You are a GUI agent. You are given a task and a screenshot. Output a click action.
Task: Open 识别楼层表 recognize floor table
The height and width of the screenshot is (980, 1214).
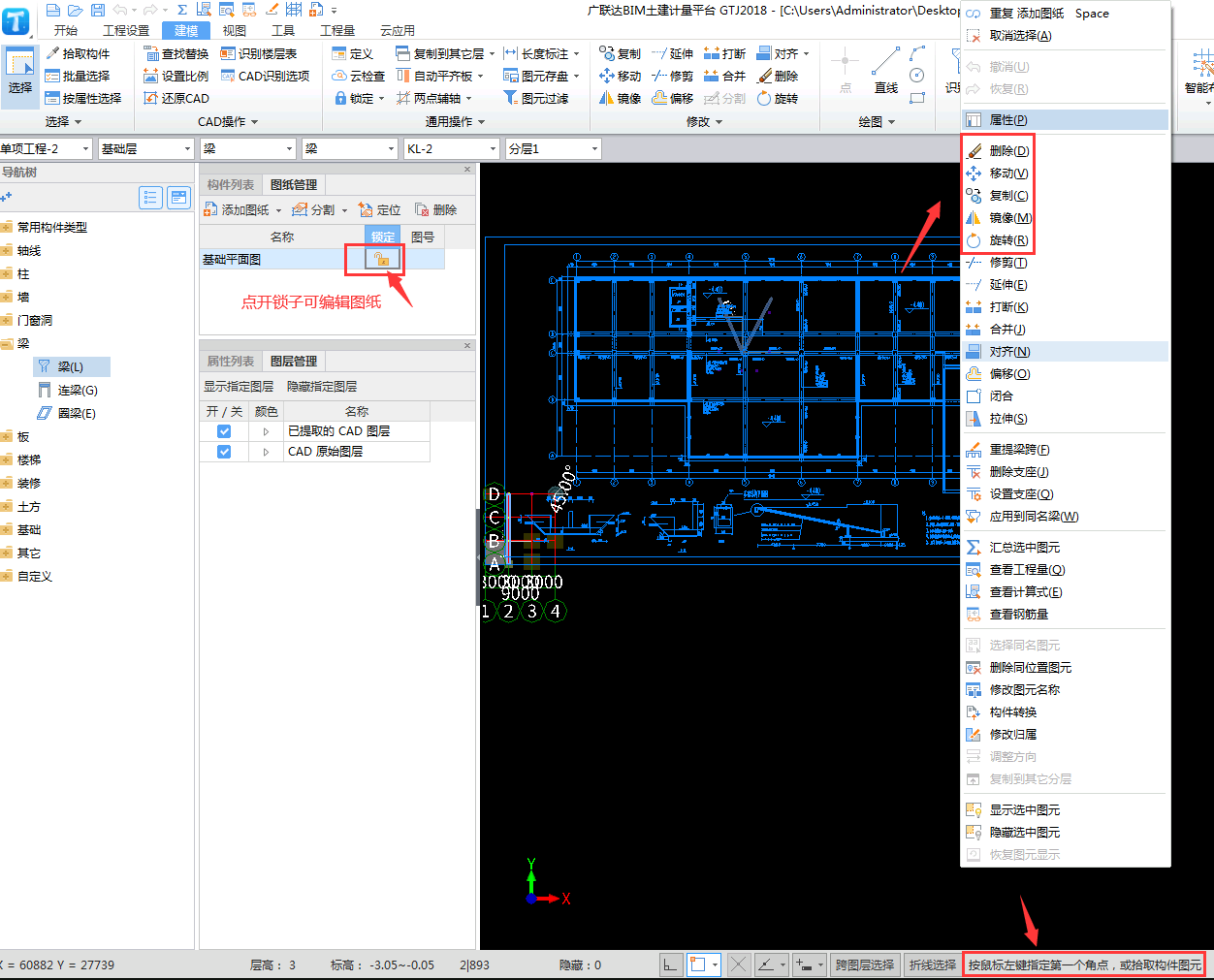[259, 53]
